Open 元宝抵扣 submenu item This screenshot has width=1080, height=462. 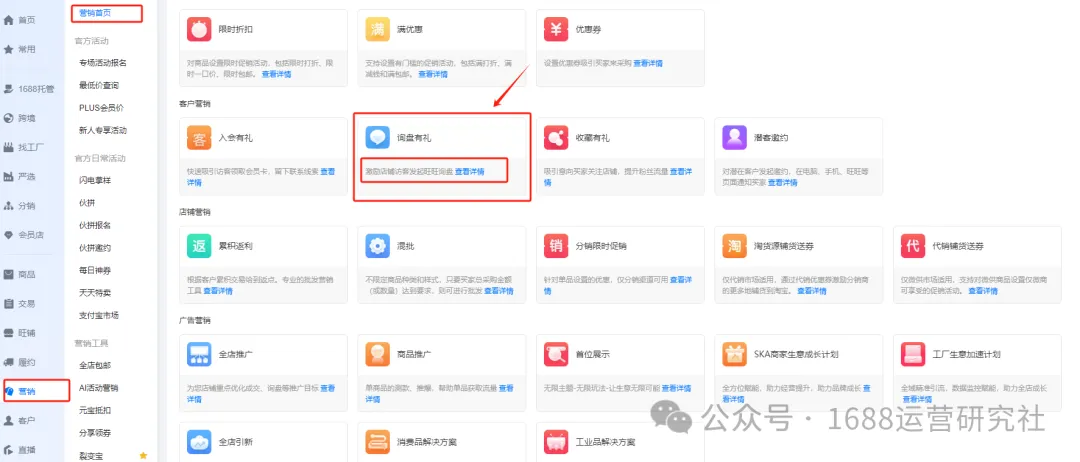point(95,410)
